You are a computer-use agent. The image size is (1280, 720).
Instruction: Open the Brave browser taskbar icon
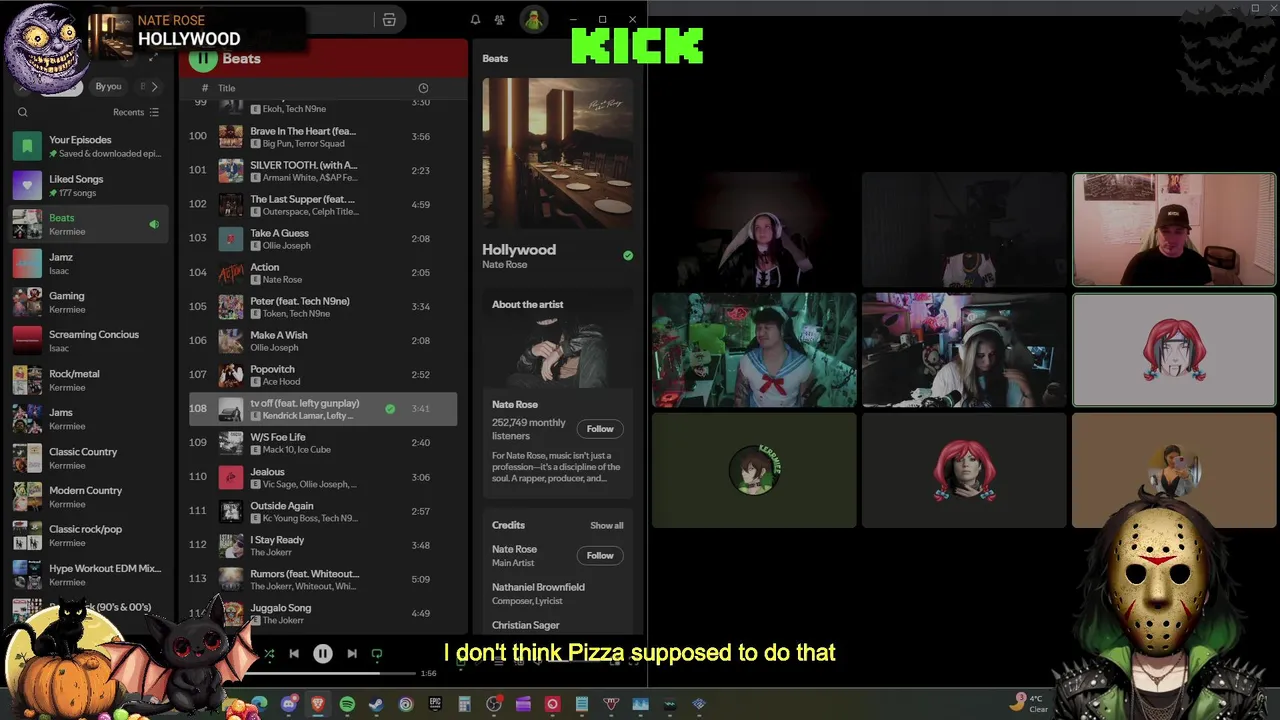click(x=318, y=704)
